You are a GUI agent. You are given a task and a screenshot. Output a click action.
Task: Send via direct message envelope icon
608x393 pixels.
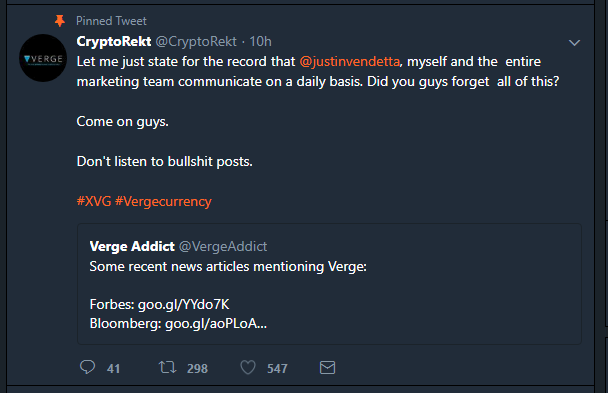point(327,367)
